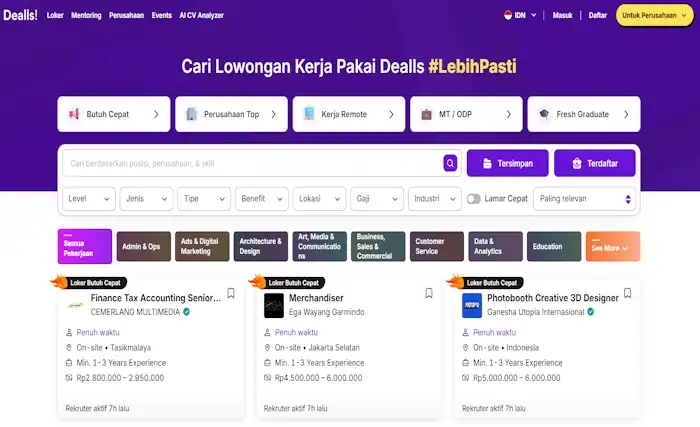This screenshot has width=700, height=427.
Task: Click the Daftar register link
Action: (598, 15)
